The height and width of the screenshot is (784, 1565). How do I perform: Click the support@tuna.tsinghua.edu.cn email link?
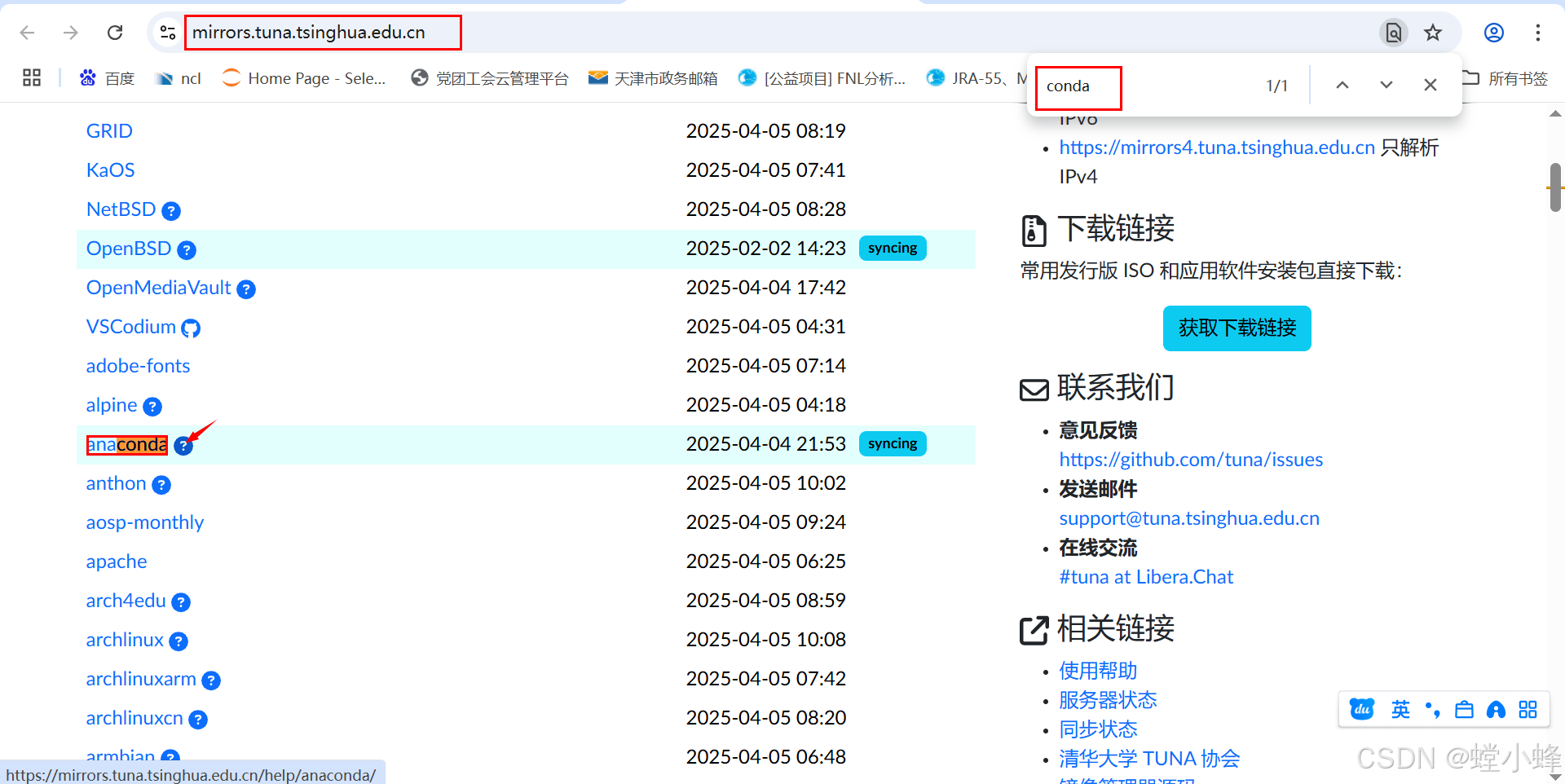coord(1189,518)
